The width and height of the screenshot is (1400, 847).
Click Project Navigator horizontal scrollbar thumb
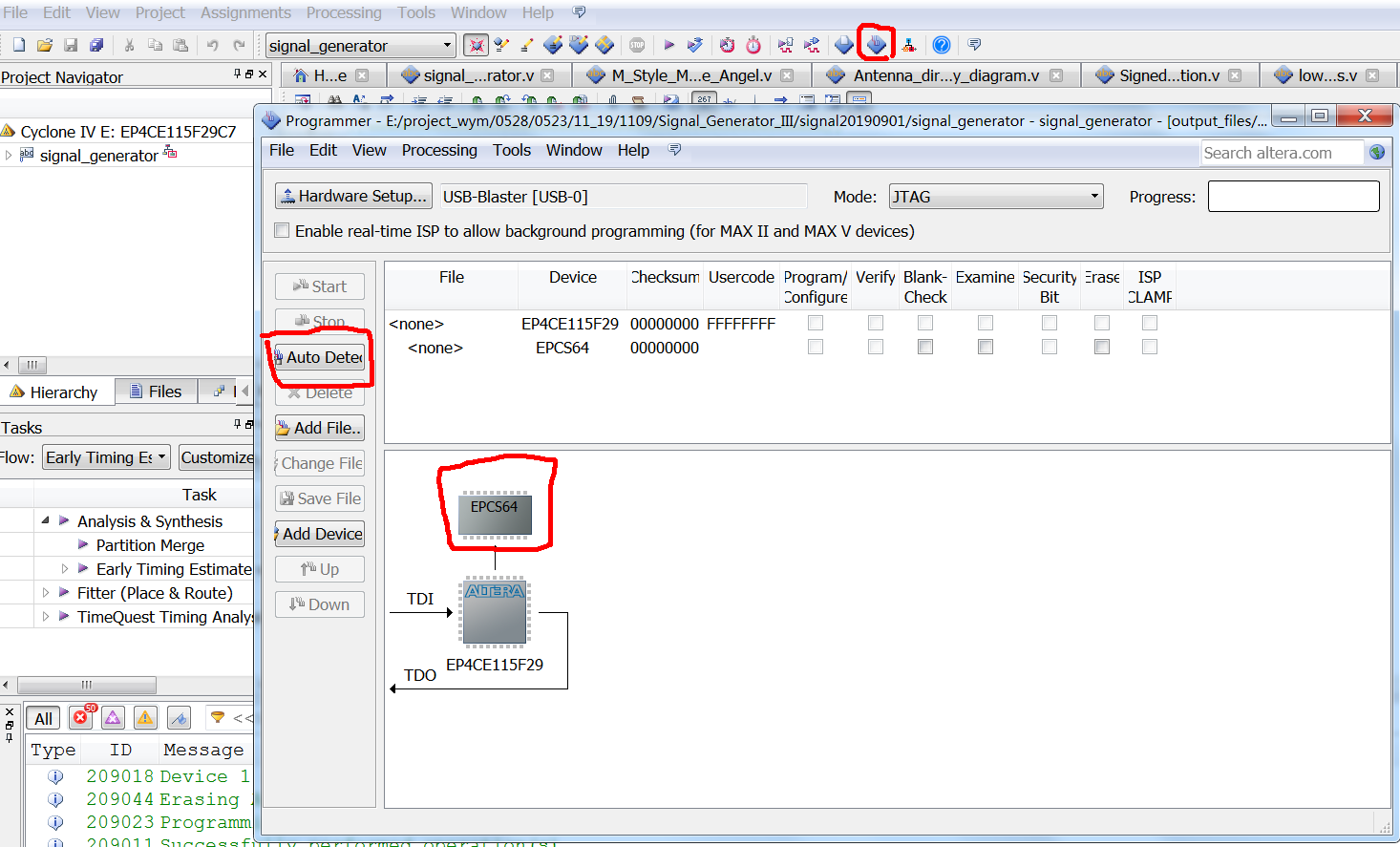pyautogui.click(x=32, y=365)
